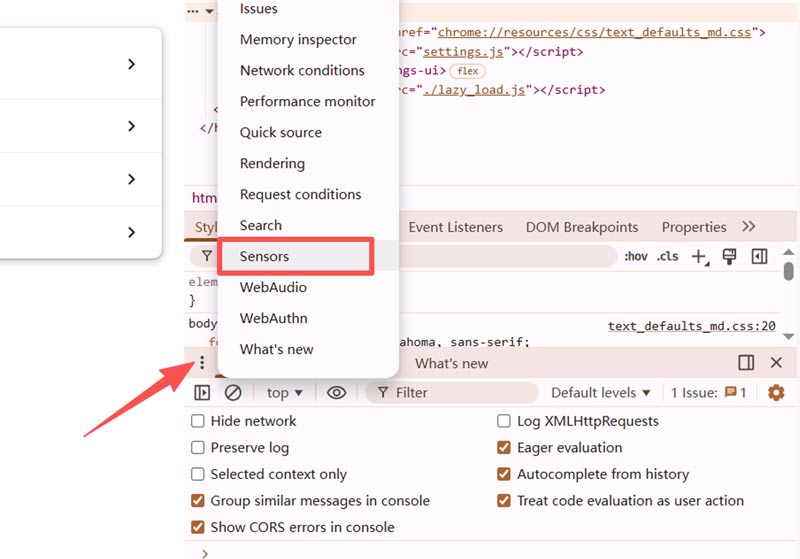Select Search in the menu
The height and width of the screenshot is (559, 800).
click(x=308, y=225)
